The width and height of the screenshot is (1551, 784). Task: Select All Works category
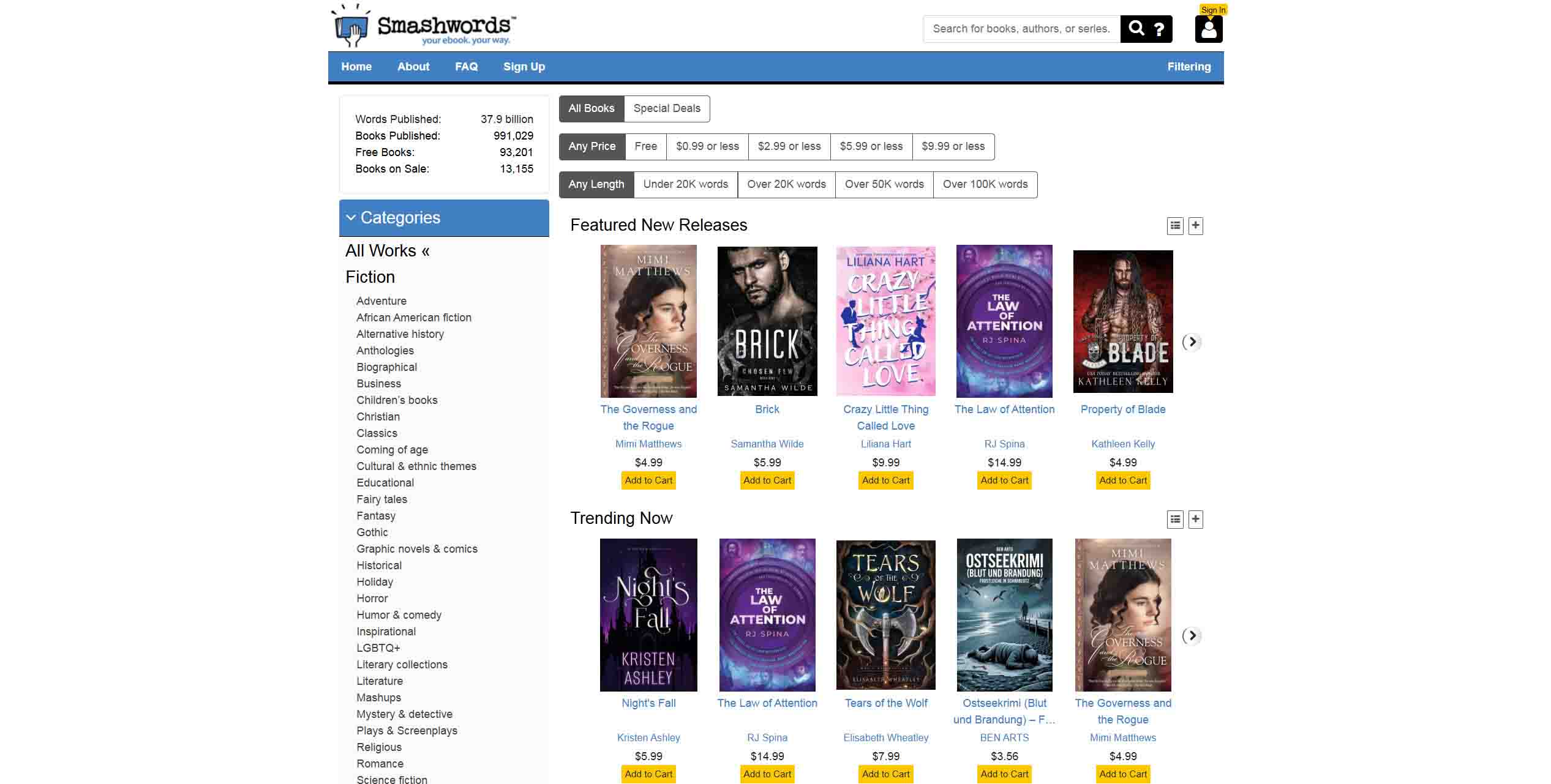pos(387,251)
